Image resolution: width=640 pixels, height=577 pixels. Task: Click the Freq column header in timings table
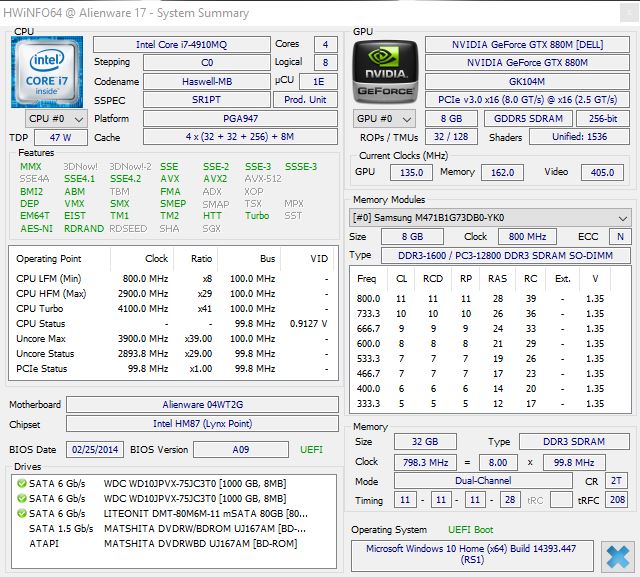click(x=367, y=279)
